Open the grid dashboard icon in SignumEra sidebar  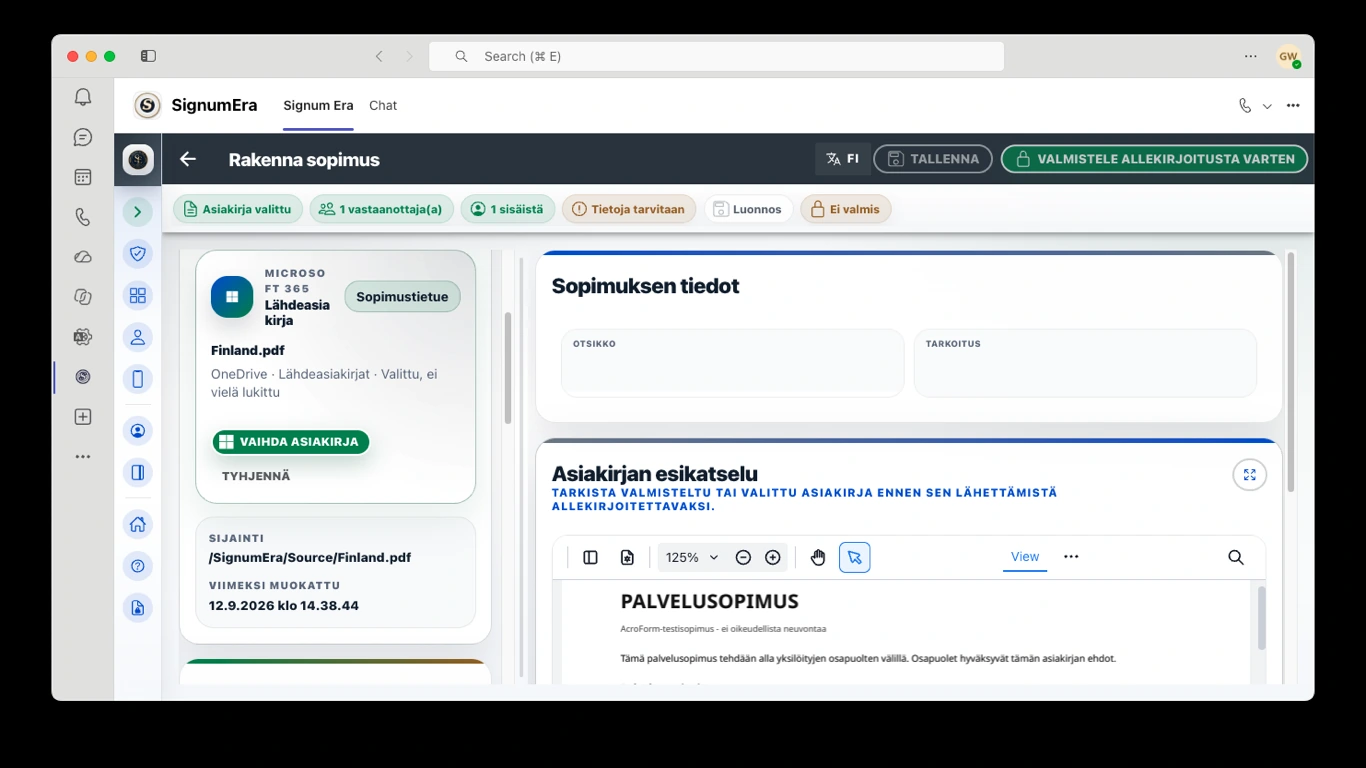click(x=138, y=295)
